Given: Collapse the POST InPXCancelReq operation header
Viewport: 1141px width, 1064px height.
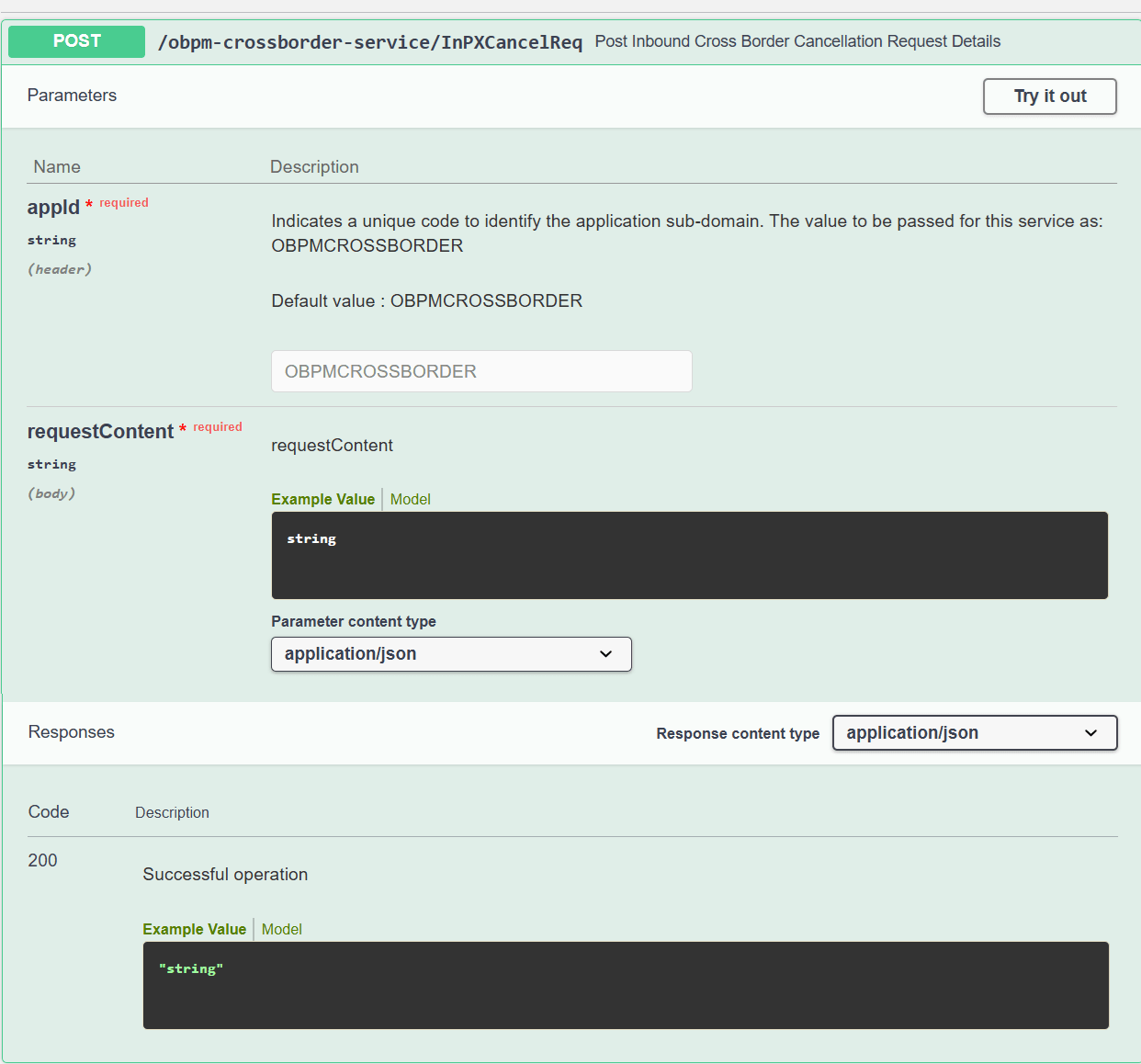Looking at the screenshot, I should [x=570, y=42].
